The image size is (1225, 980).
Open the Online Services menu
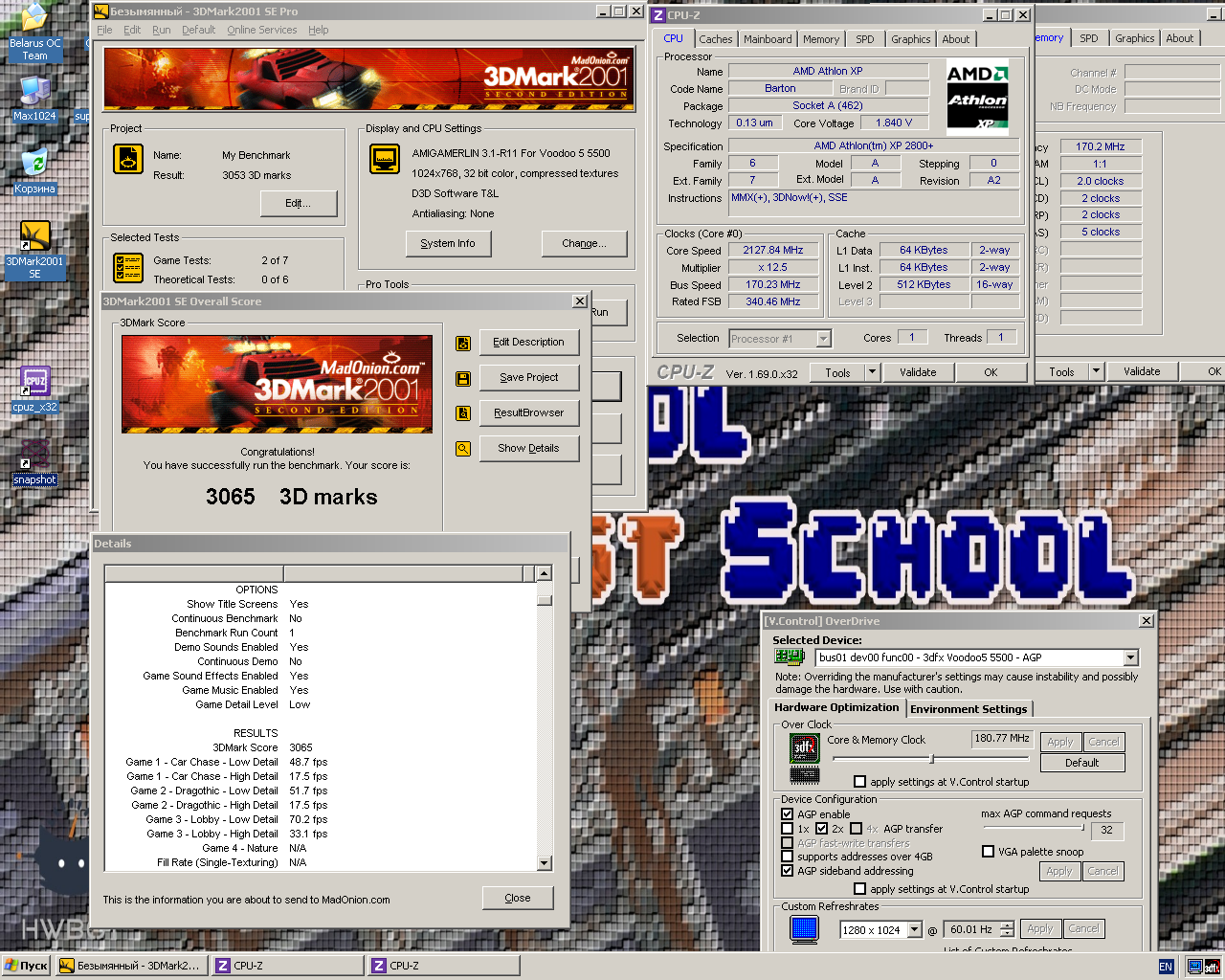(261, 30)
